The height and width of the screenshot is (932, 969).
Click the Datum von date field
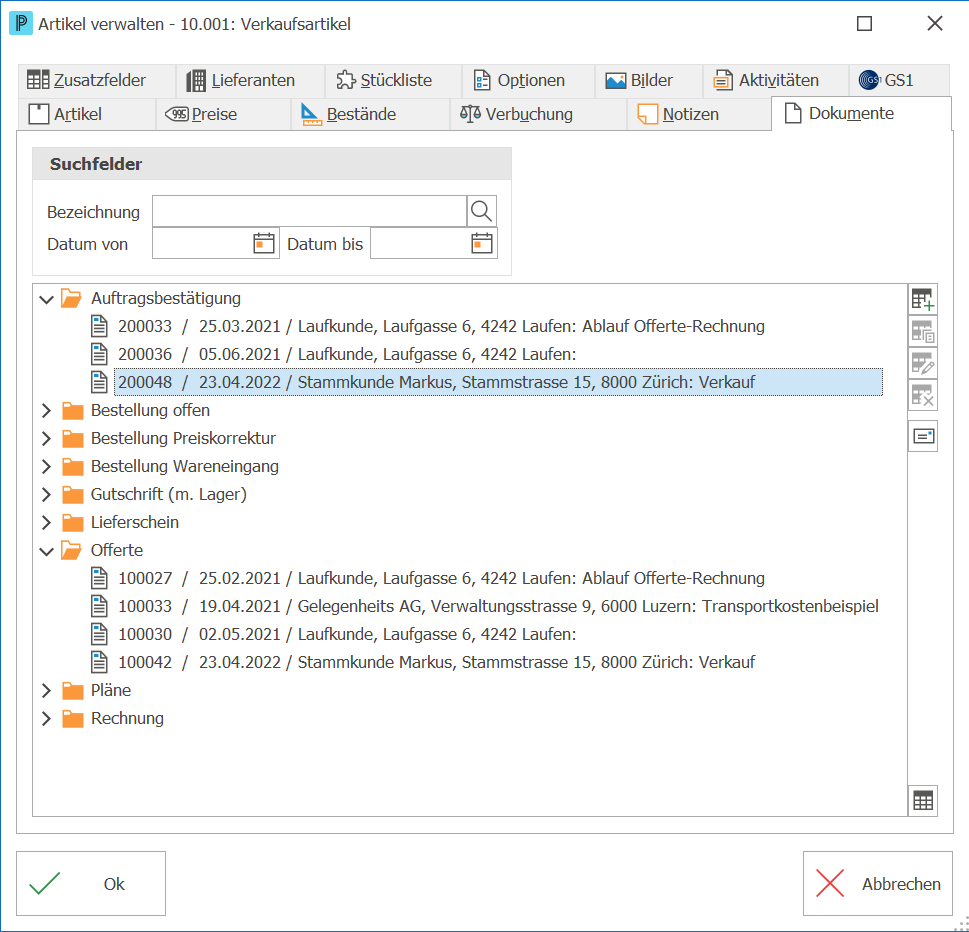click(x=216, y=244)
